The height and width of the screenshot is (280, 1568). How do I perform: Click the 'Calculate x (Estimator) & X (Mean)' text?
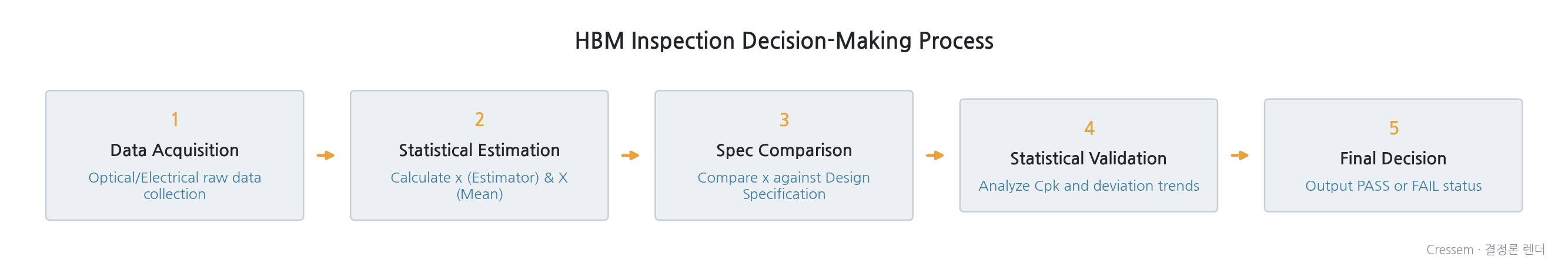pos(480,185)
